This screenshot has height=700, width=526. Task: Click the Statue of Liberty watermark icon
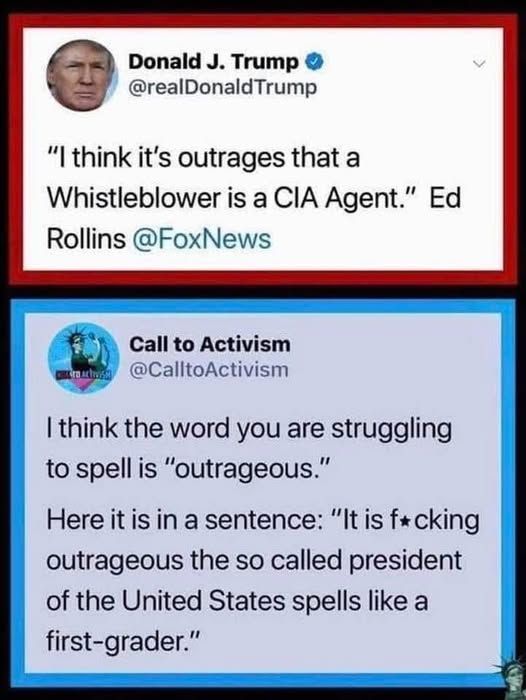(513, 680)
